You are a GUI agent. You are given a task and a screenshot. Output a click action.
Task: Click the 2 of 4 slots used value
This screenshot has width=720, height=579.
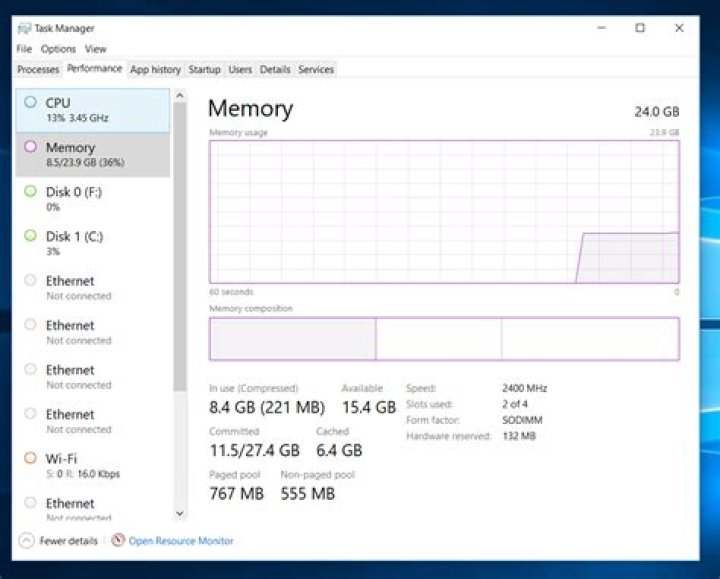pos(515,404)
